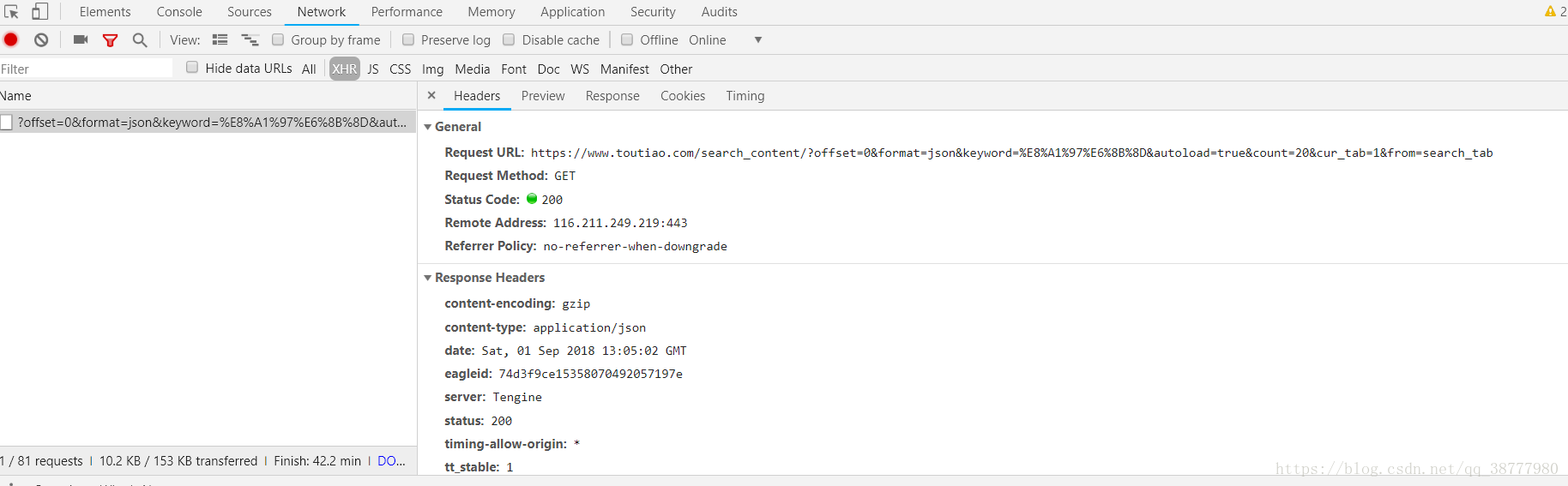Enable Preserve log checkbox
This screenshot has width=1568, height=486.
pyautogui.click(x=408, y=39)
